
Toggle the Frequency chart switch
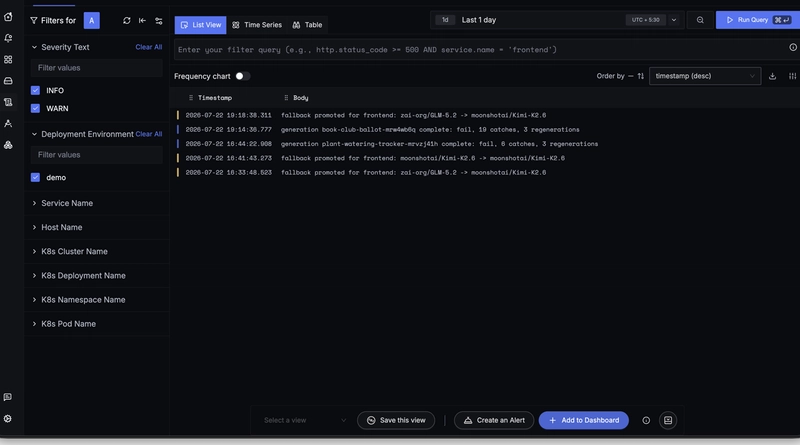tap(242, 76)
